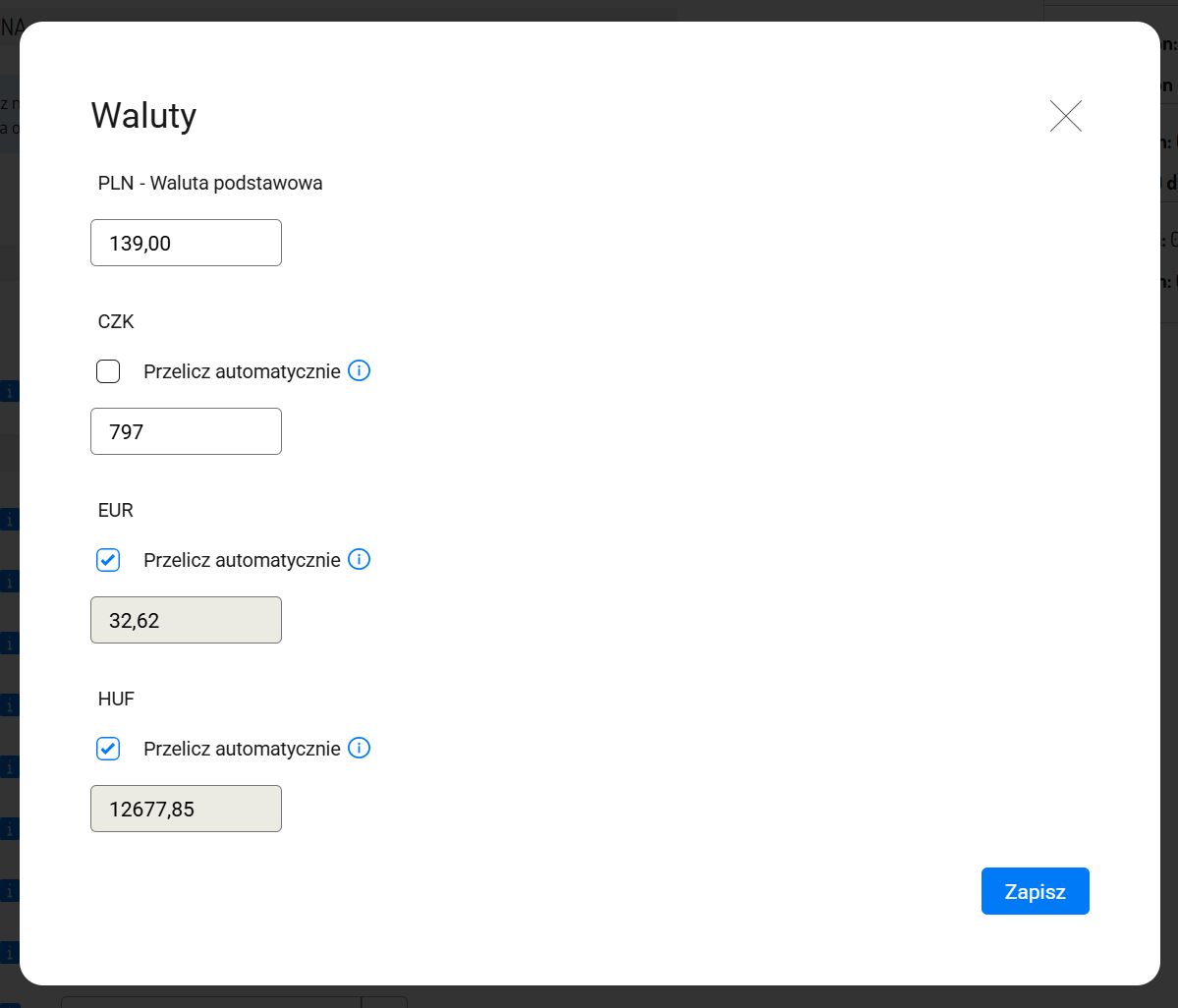Click the CZK currency heading

point(116,322)
